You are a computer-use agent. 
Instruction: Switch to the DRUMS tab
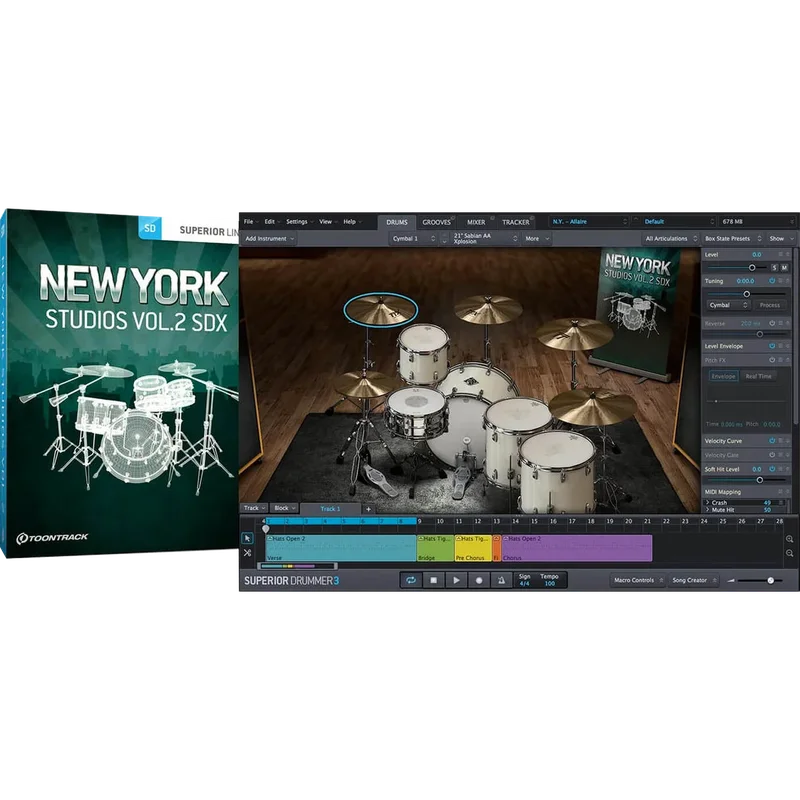coord(397,222)
